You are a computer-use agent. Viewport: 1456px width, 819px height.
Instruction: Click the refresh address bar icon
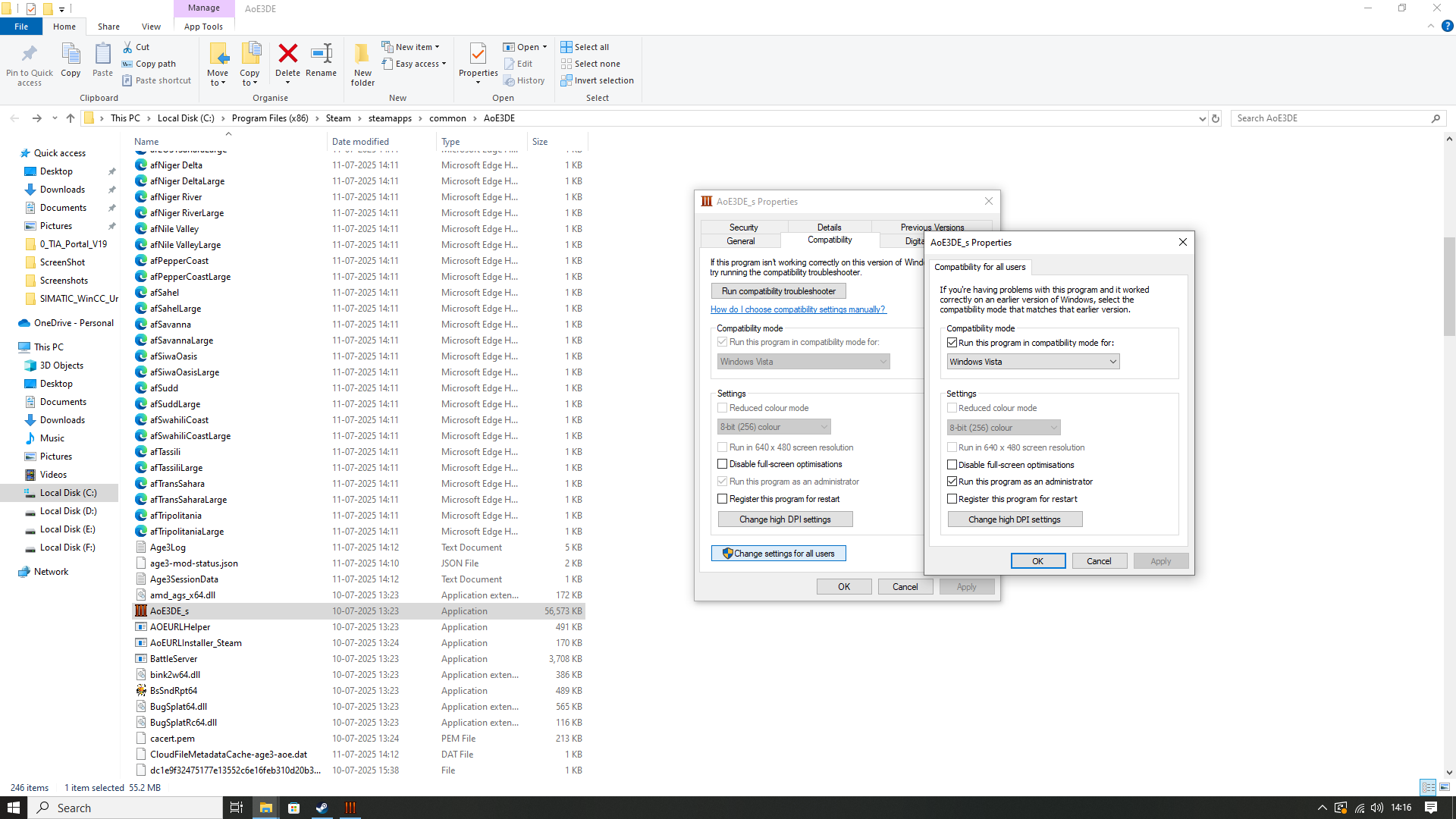click(1216, 118)
